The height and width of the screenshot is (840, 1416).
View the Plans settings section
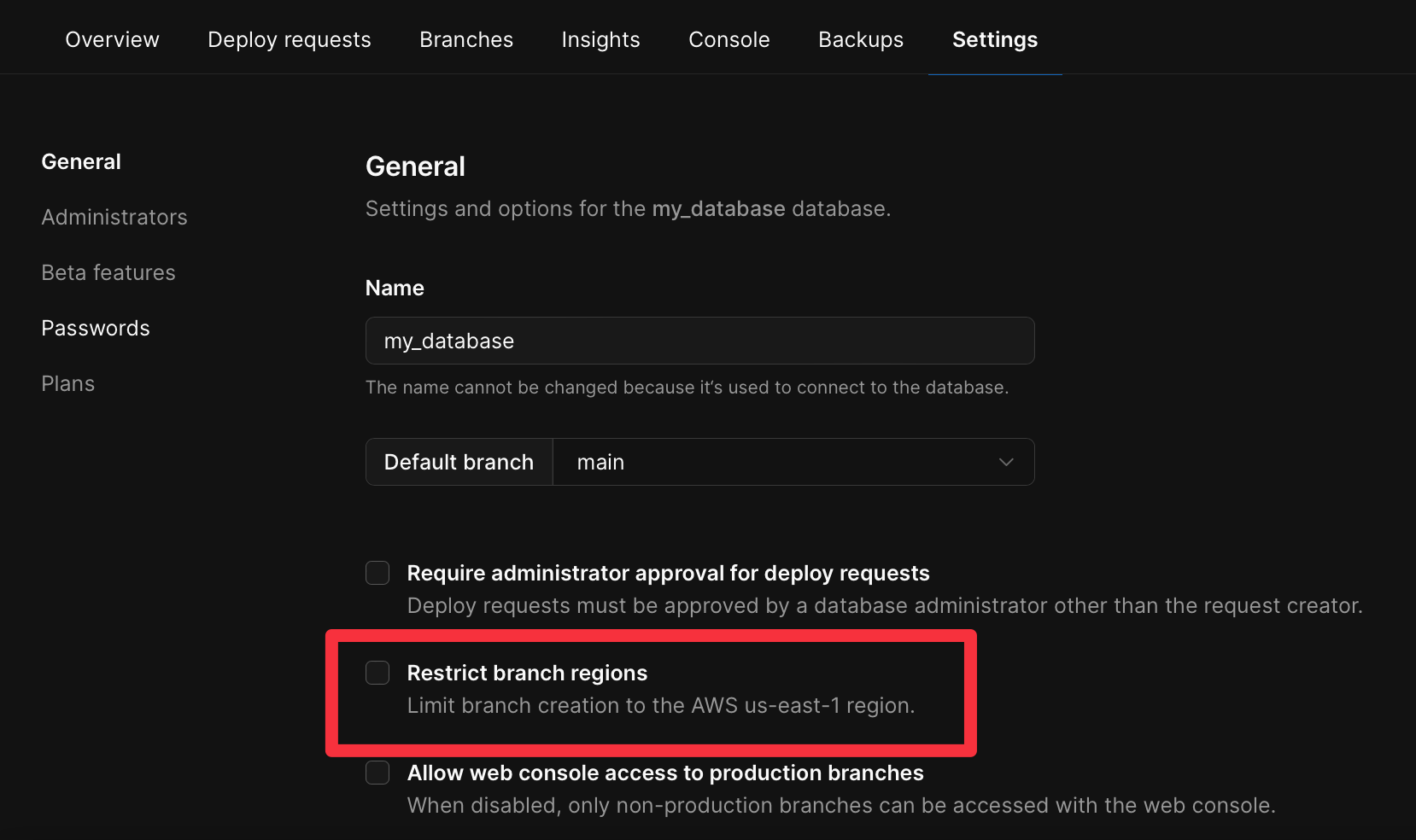click(67, 383)
